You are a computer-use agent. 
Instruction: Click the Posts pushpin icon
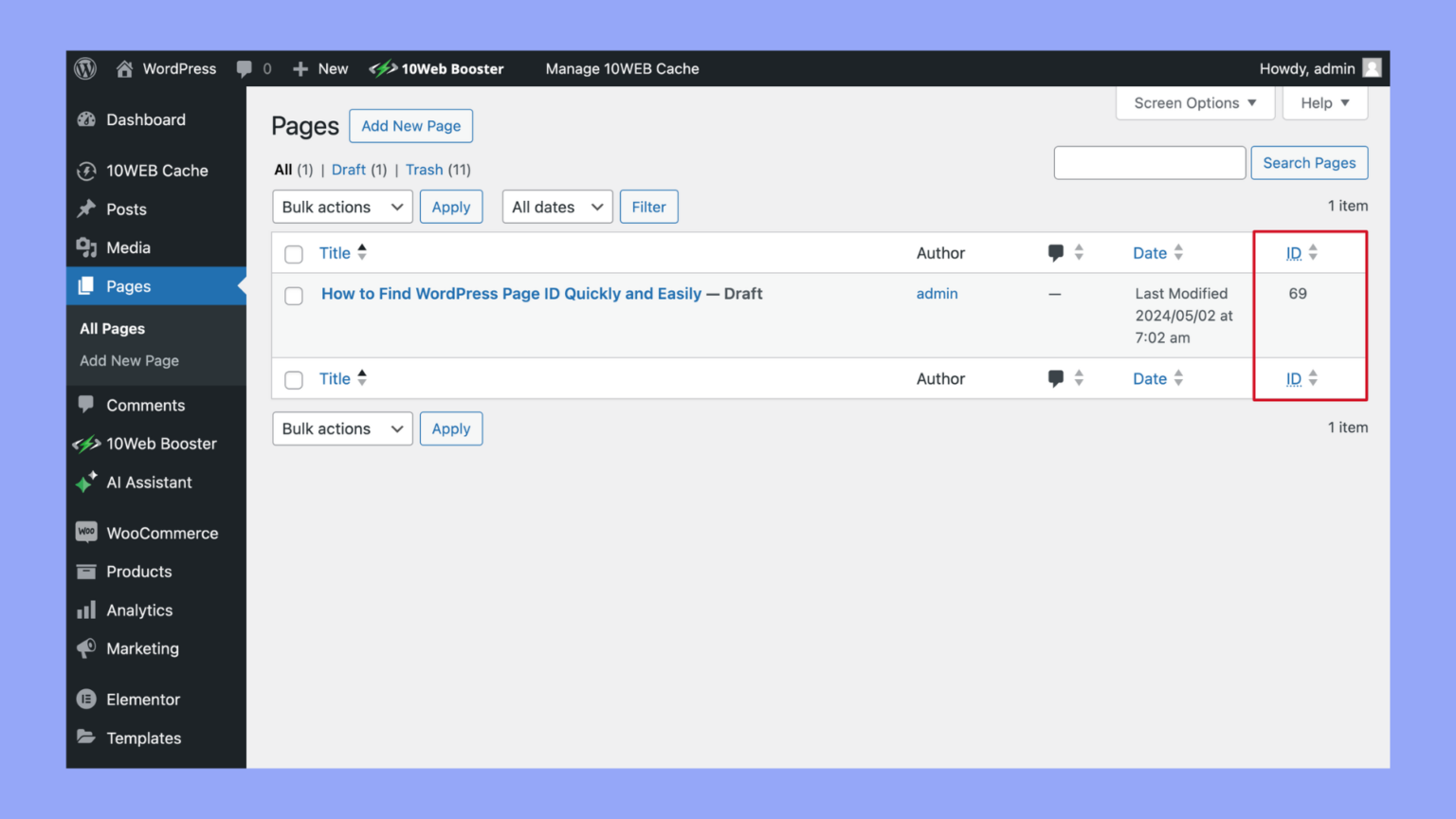[x=87, y=209]
